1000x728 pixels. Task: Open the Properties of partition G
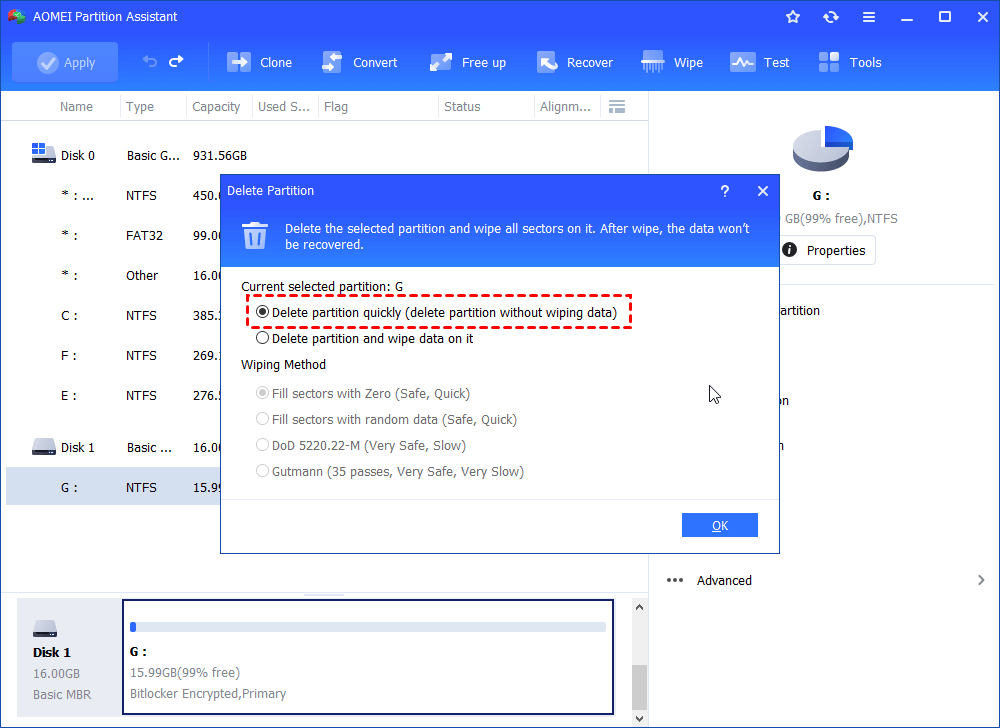(x=827, y=250)
